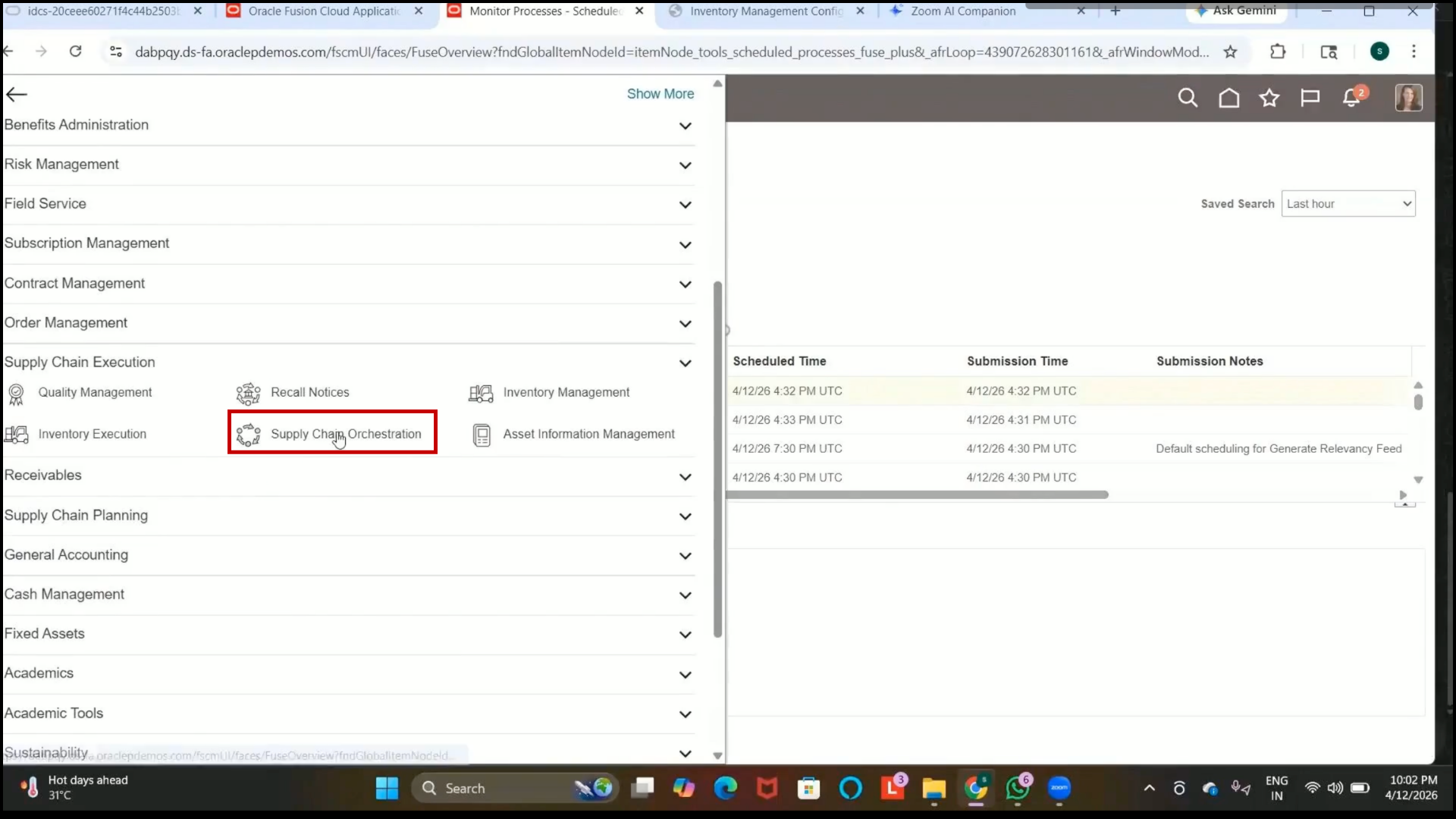Screen dimensions: 1456x819
Task: Switch to Inventory Management Config tab
Action: click(766, 11)
